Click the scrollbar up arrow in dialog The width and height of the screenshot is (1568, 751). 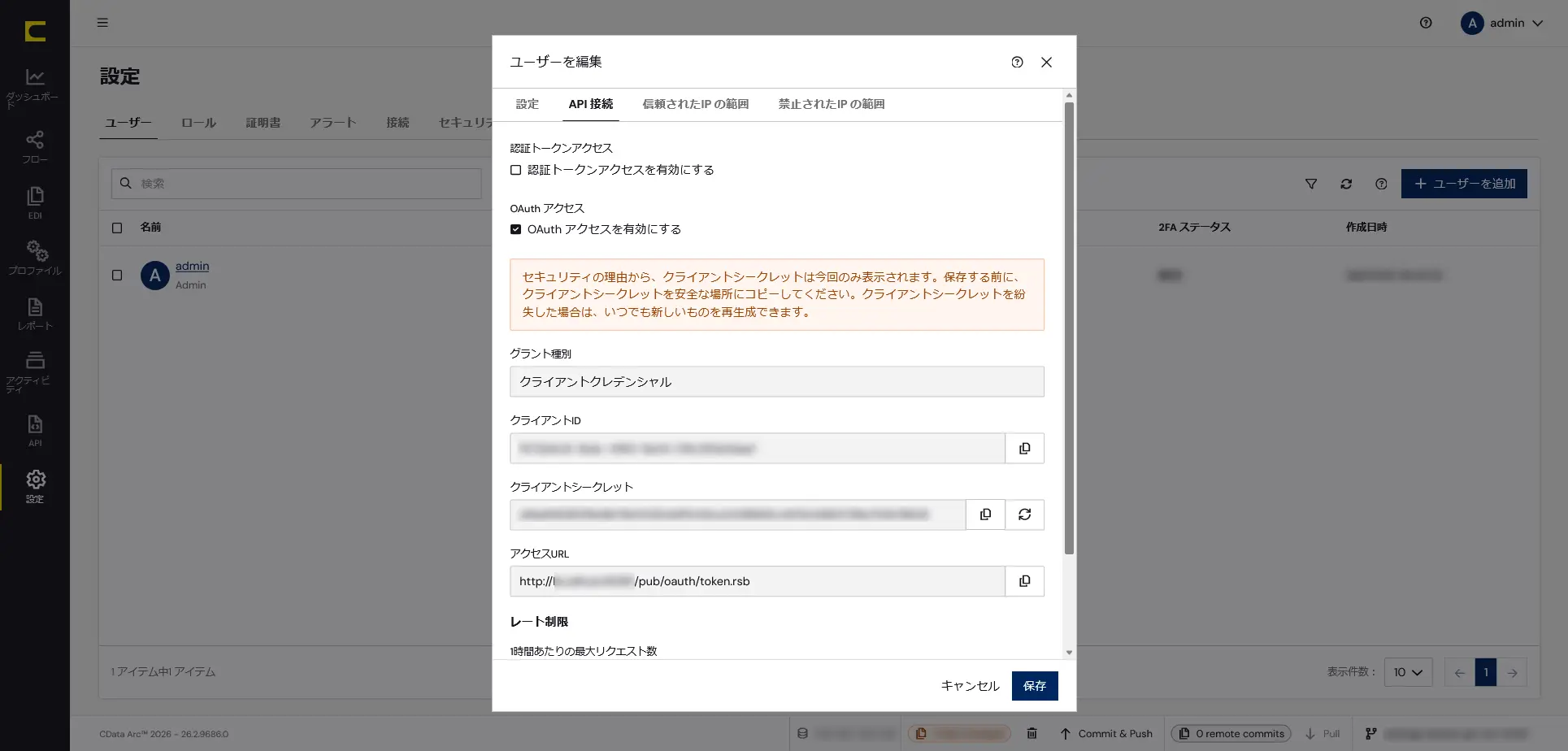(x=1069, y=95)
